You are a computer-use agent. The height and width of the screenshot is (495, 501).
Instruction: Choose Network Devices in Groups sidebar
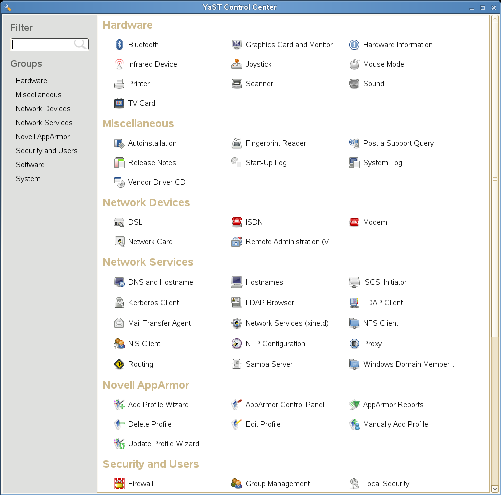coord(43,109)
